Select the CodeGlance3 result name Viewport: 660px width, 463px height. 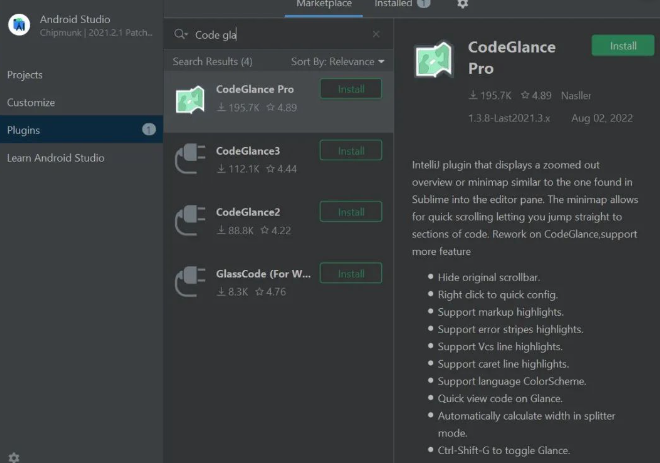tap(248, 151)
